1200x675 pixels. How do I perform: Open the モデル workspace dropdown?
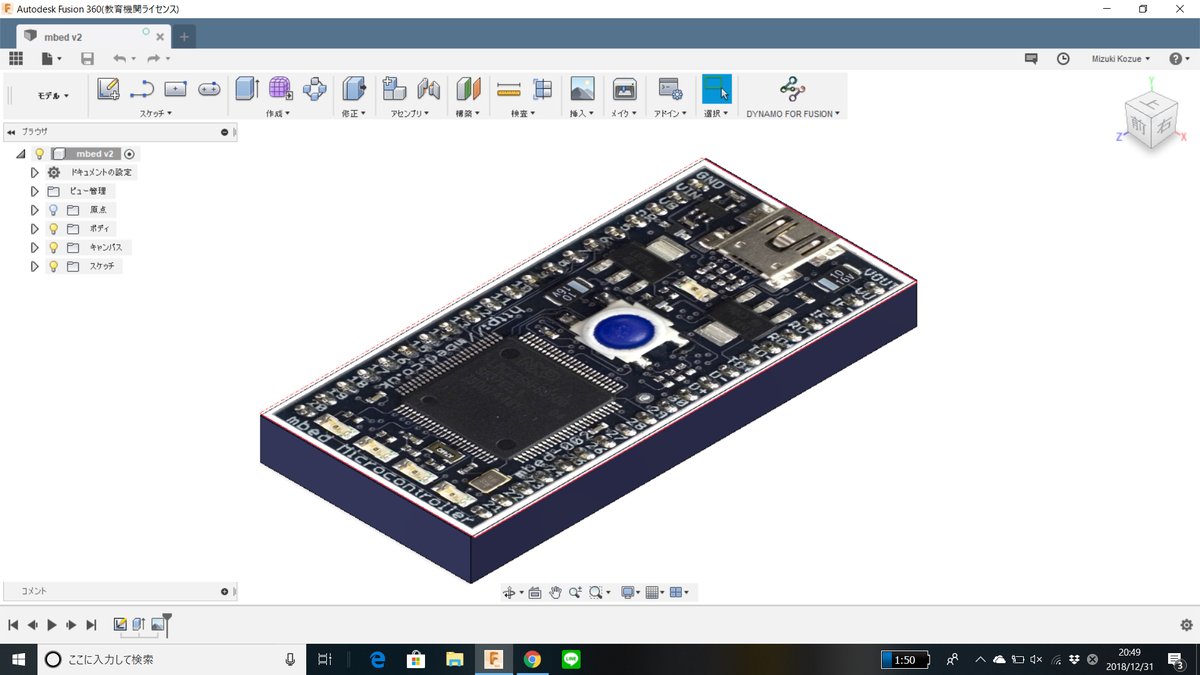point(53,96)
